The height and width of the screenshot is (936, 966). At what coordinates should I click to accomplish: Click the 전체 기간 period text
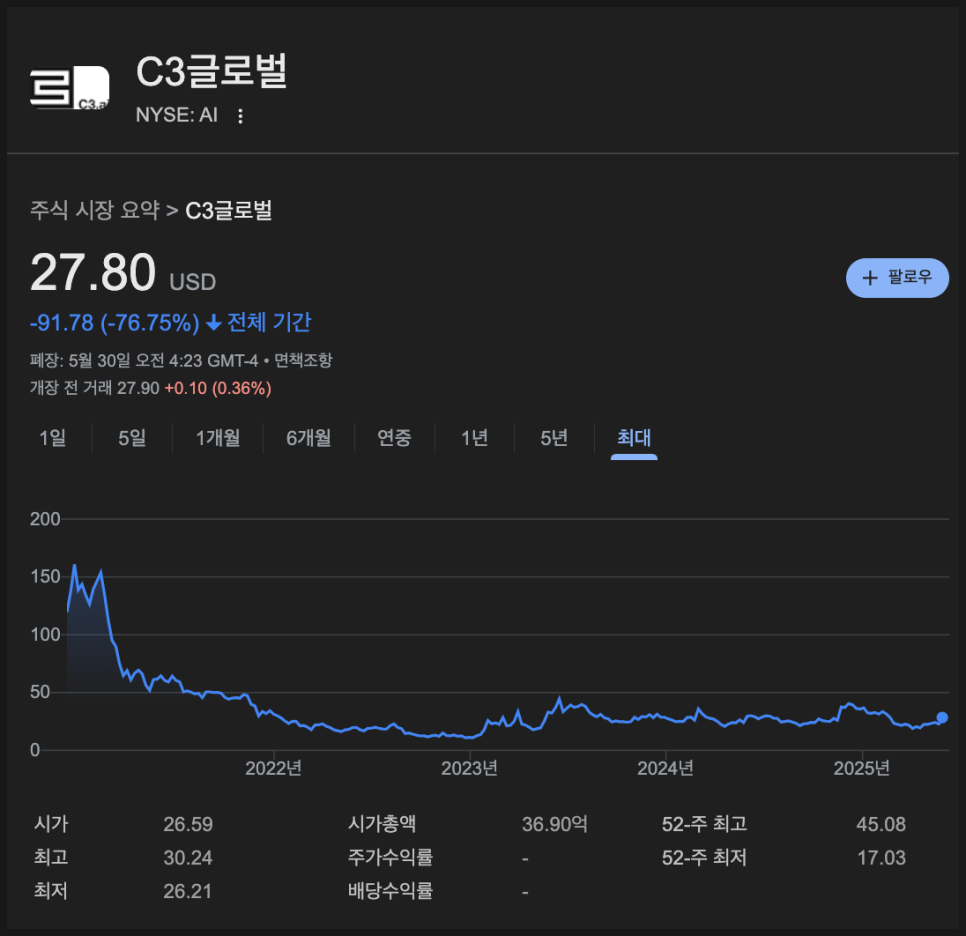(269, 322)
